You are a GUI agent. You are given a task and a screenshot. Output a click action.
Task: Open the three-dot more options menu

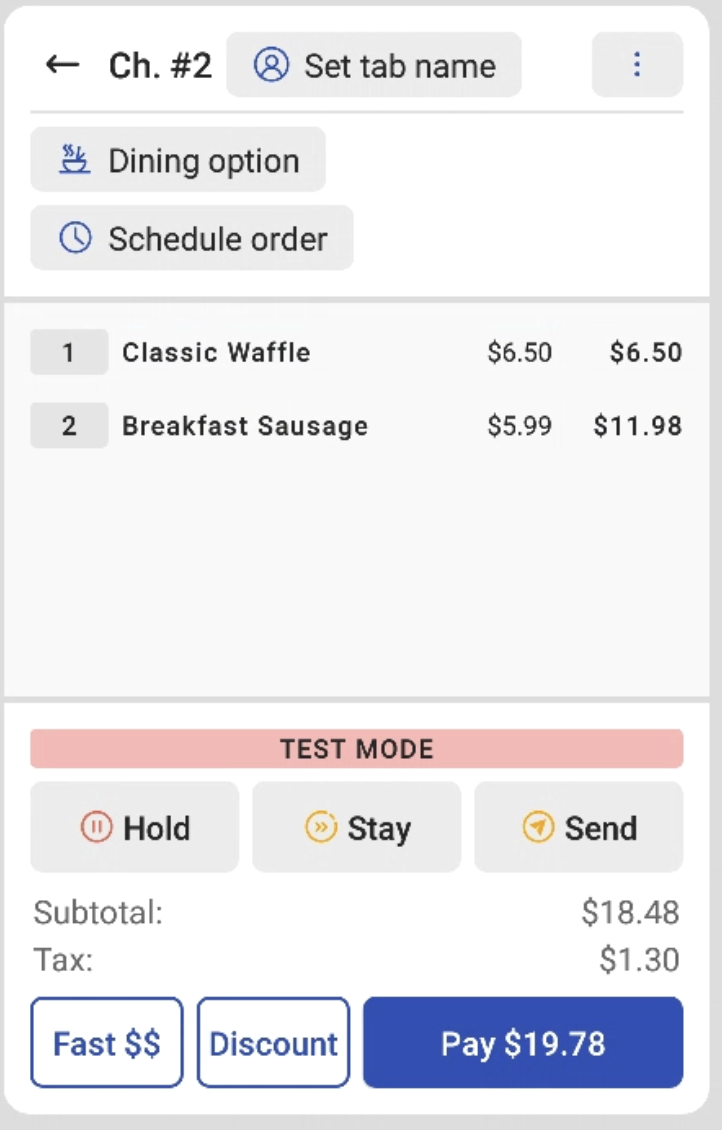637,65
